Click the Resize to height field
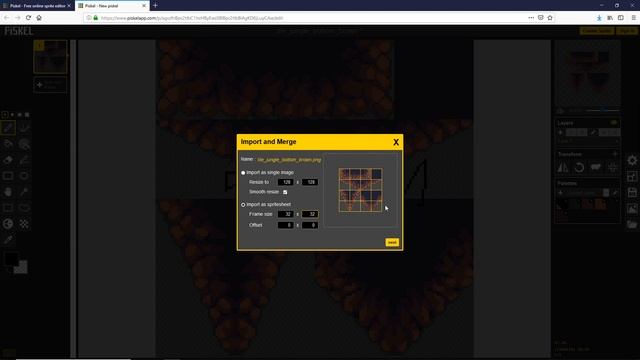Viewport: 640px width, 360px height. point(310,182)
